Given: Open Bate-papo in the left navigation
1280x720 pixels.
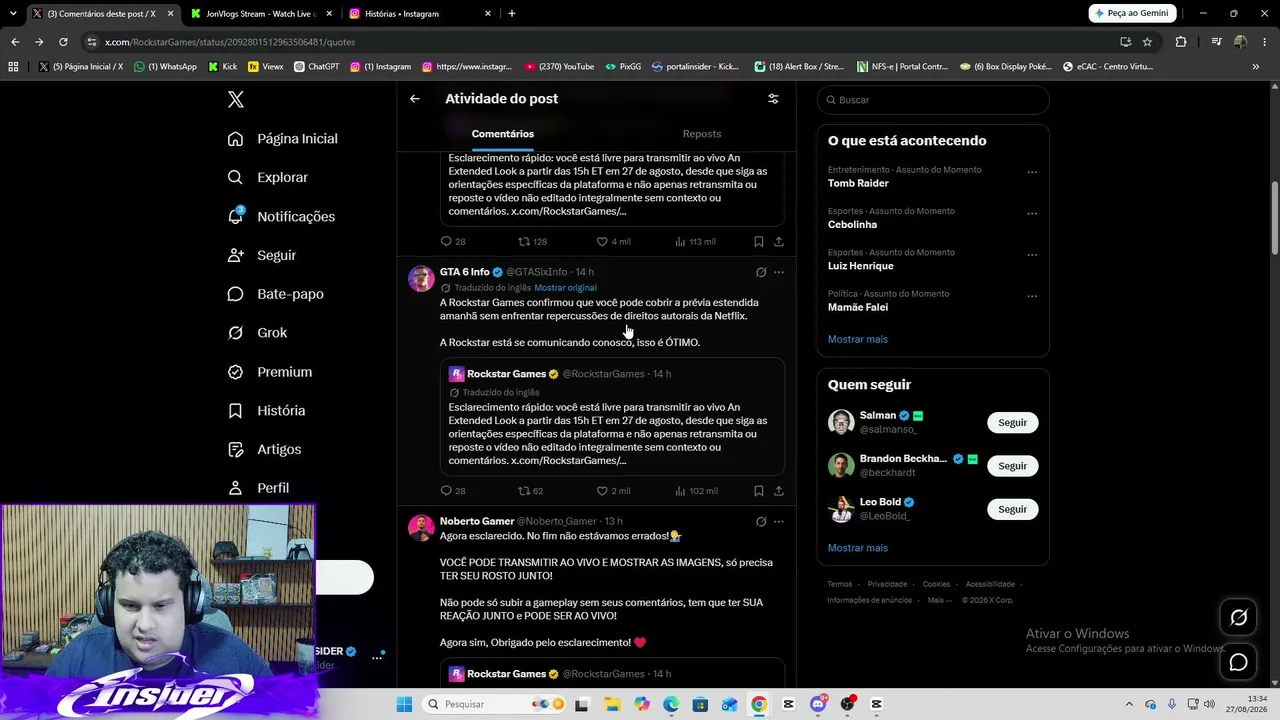Looking at the screenshot, I should tap(275, 294).
